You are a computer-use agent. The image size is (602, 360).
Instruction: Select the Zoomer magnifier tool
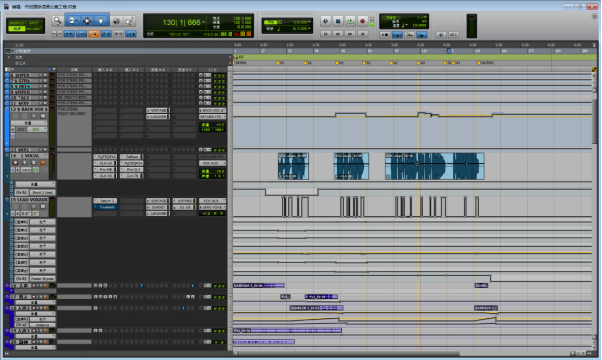57,20
